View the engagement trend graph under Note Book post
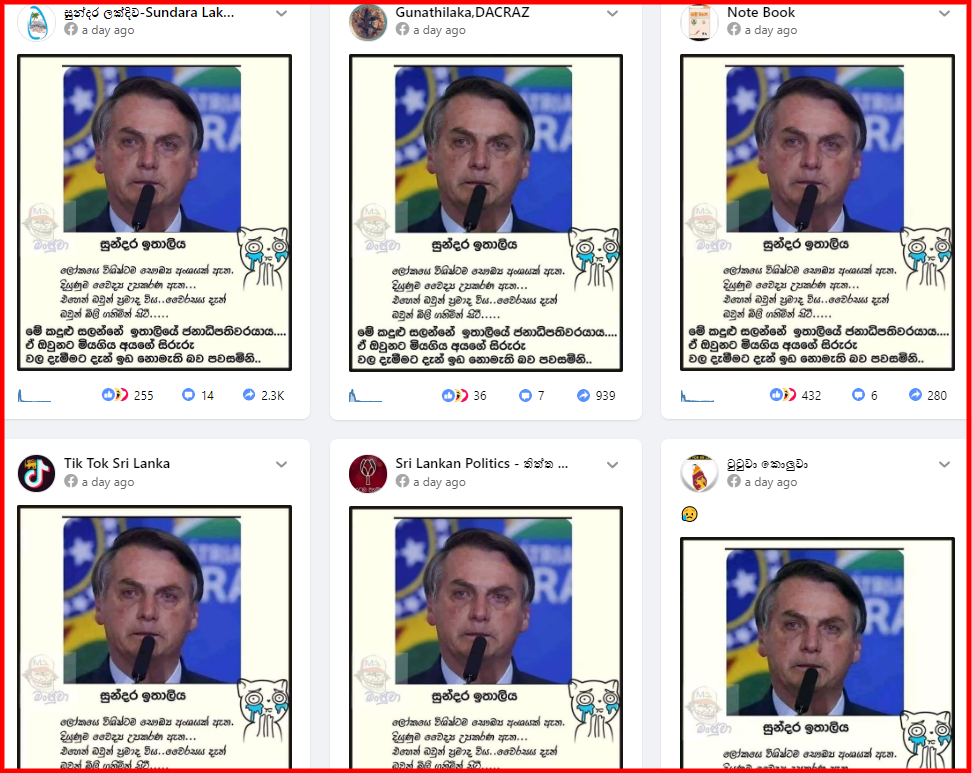The height and width of the screenshot is (773, 972). pyautogui.click(x=697, y=395)
